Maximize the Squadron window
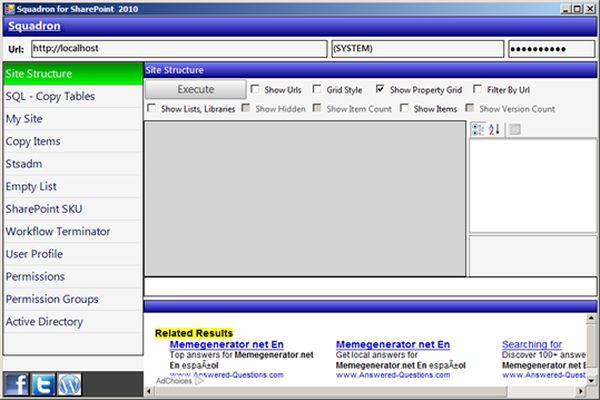600x400 pixels. tap(577, 9)
